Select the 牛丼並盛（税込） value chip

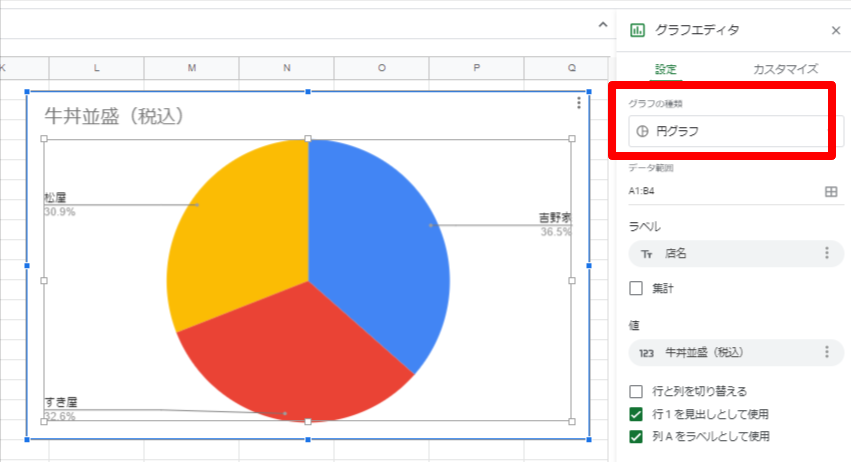pos(735,353)
